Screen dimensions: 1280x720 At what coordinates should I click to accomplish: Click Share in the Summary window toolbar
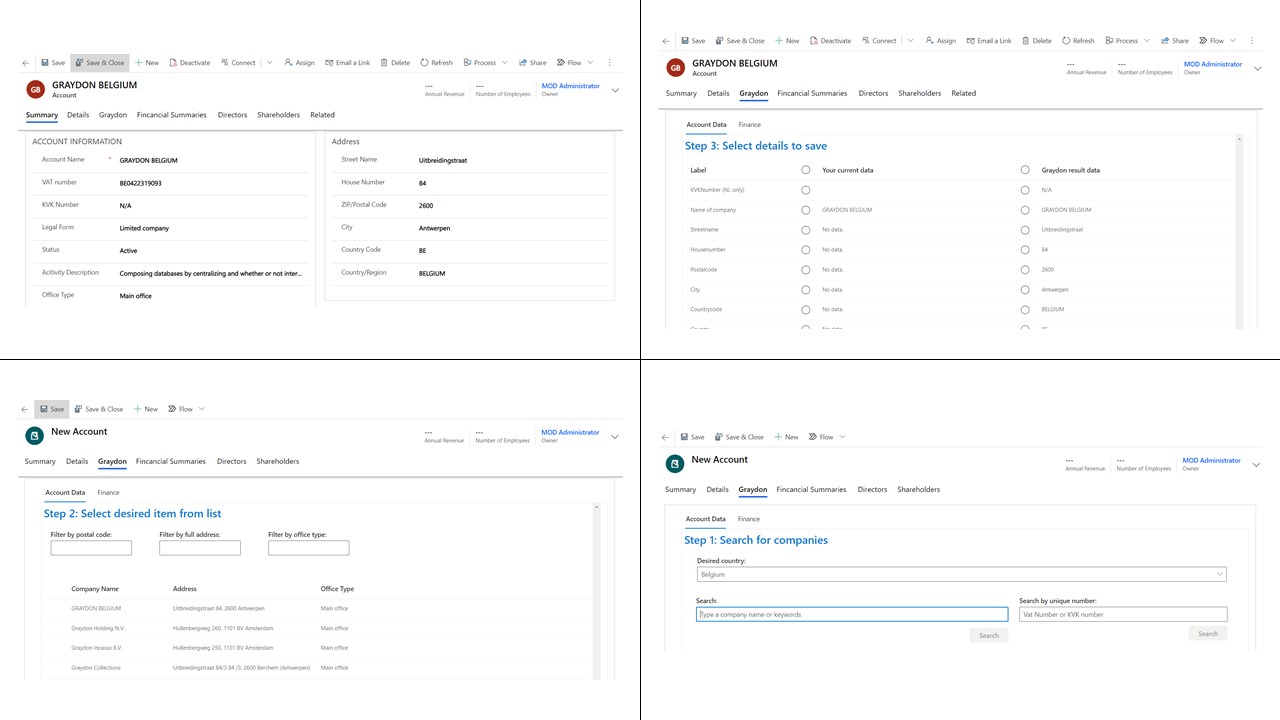pyautogui.click(x=532, y=63)
